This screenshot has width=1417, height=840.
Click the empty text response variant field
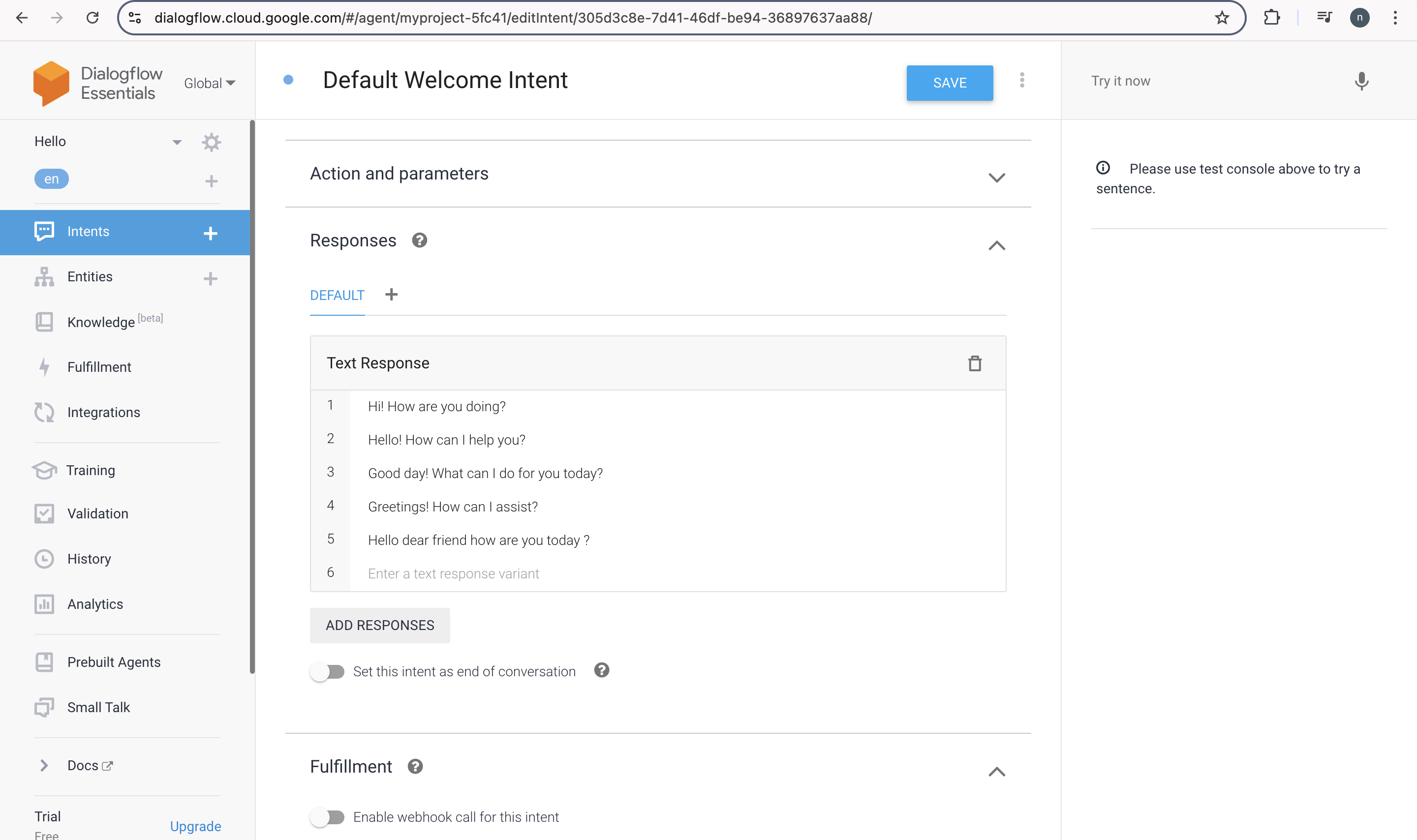coord(677,574)
